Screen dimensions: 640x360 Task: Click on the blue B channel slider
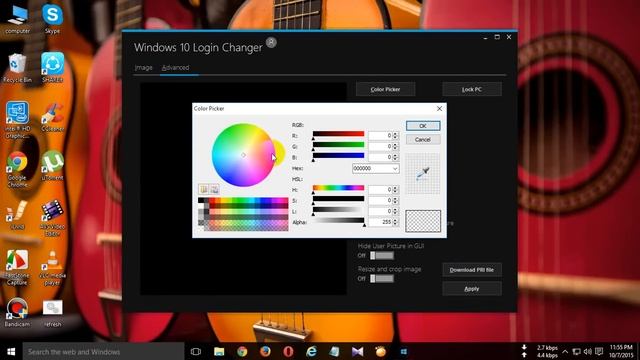coord(338,156)
